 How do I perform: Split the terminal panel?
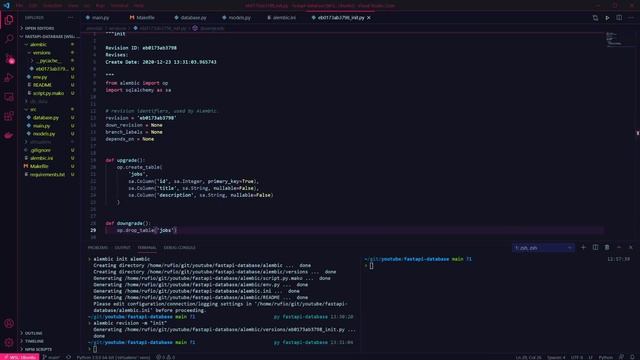click(595, 247)
